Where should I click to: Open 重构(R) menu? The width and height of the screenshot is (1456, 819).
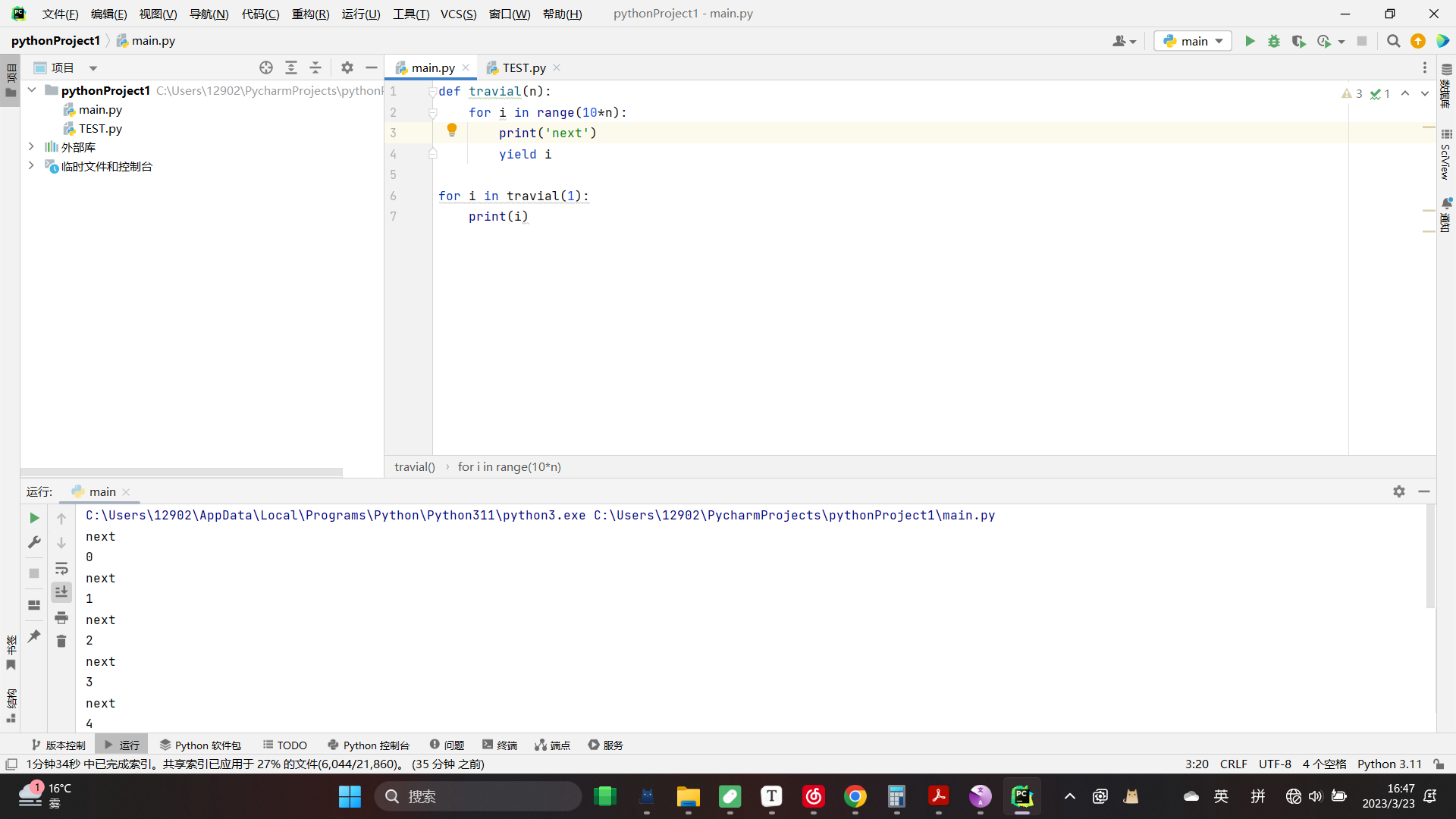pos(311,14)
